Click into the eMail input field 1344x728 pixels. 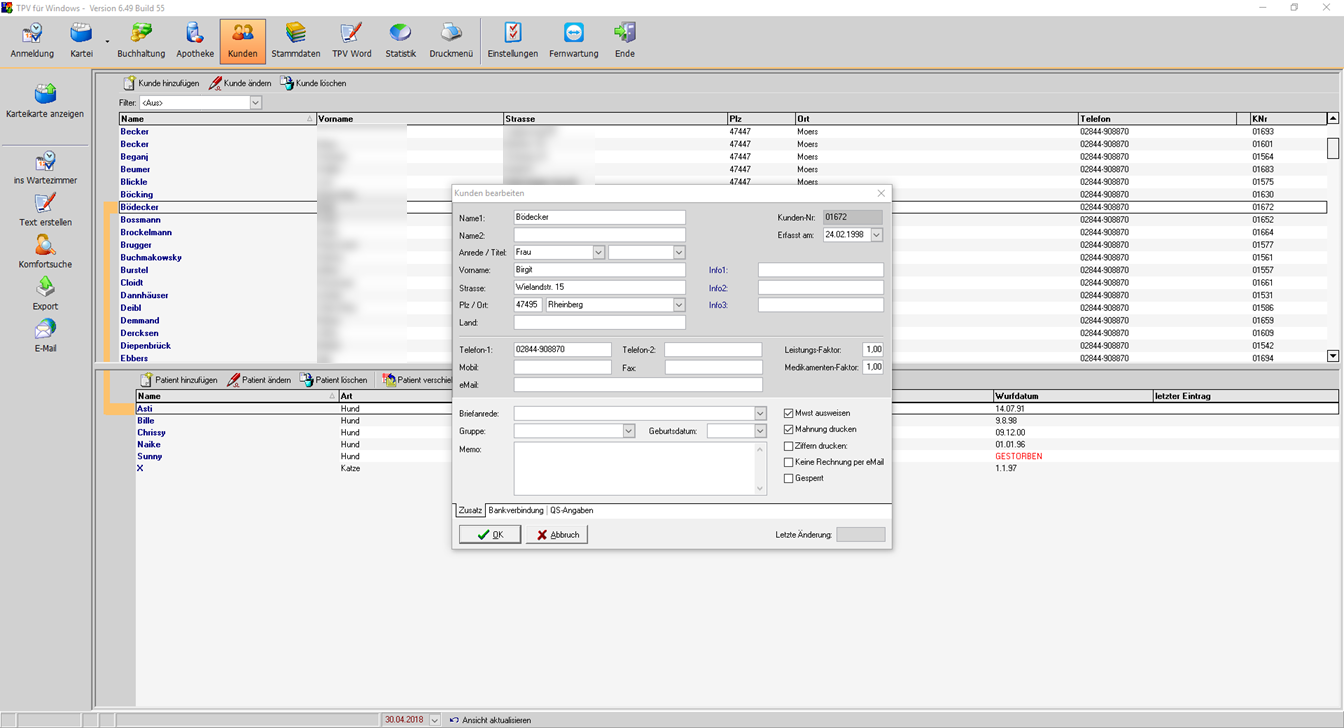click(x=637, y=385)
